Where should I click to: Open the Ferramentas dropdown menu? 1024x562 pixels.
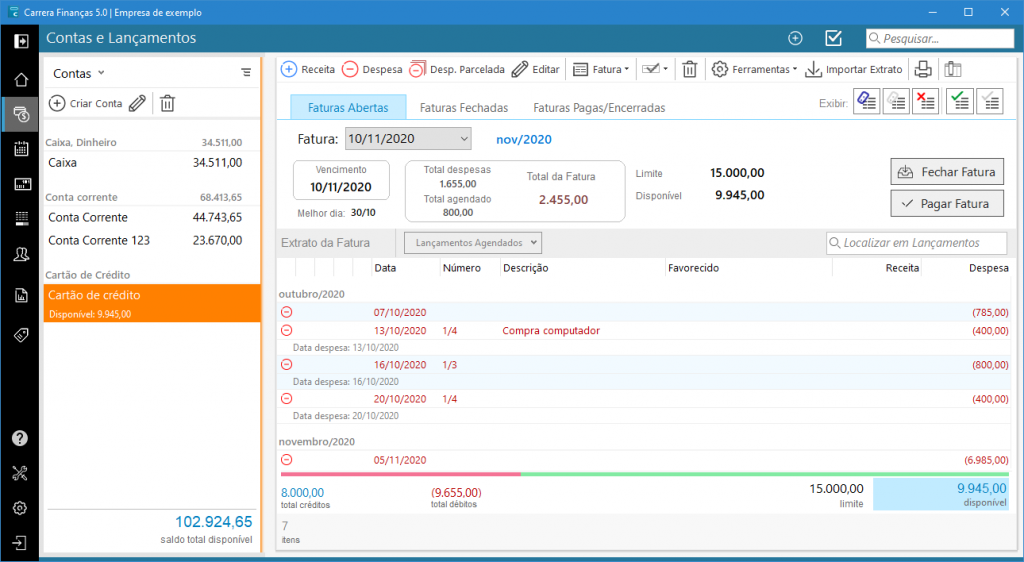pyautogui.click(x=754, y=70)
